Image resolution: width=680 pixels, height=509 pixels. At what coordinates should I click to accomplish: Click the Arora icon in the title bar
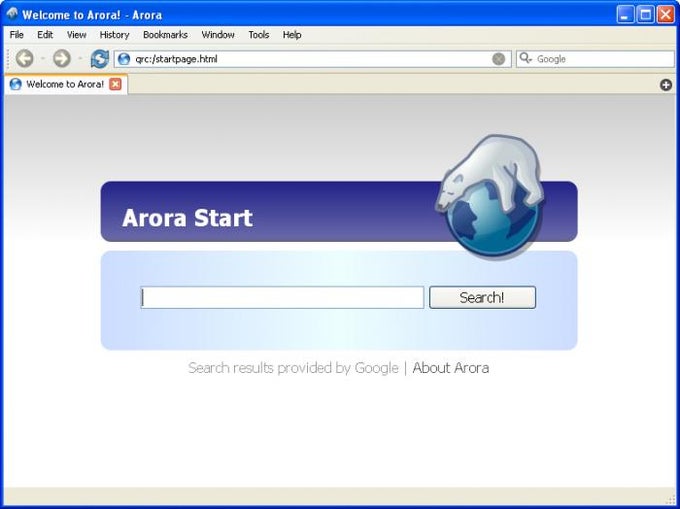[12, 14]
